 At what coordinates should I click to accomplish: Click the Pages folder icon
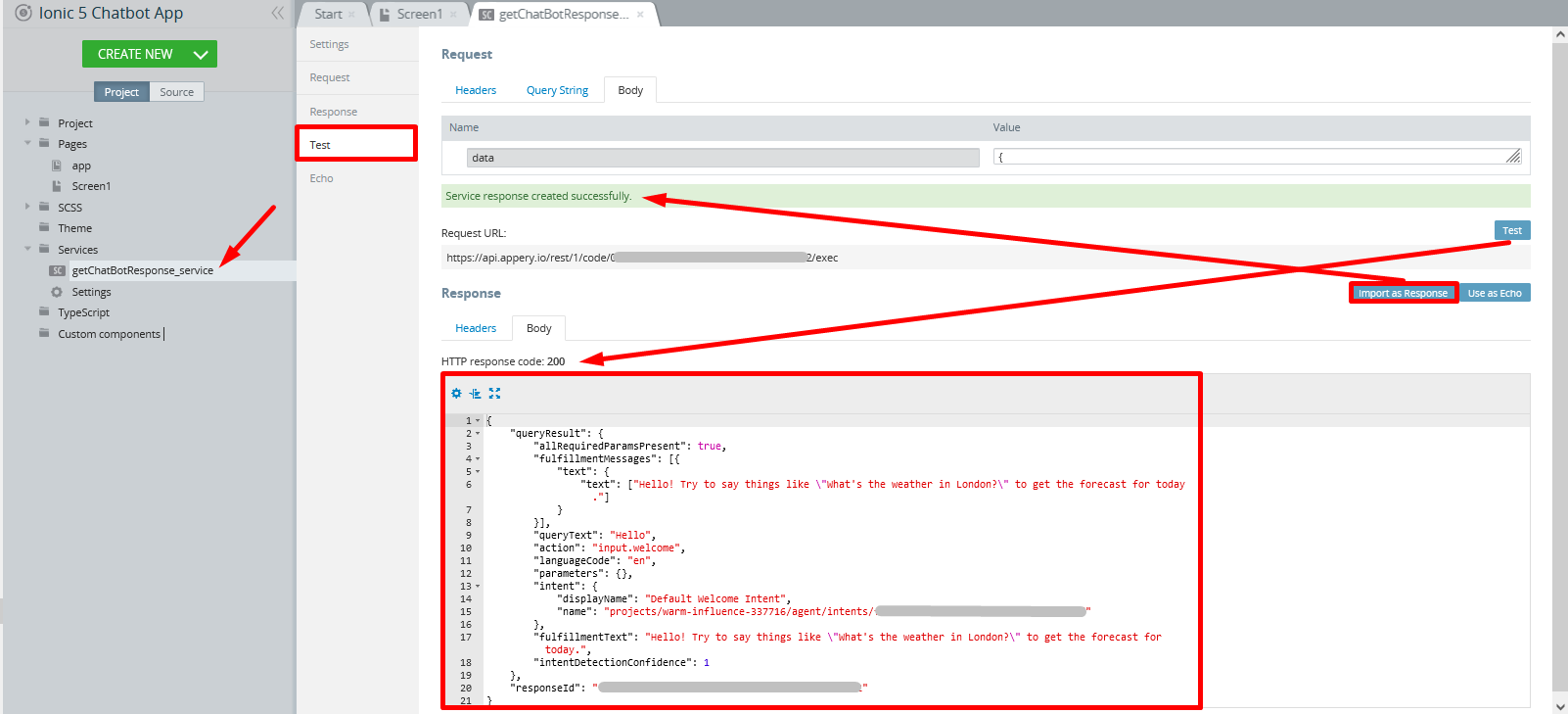pos(44,143)
